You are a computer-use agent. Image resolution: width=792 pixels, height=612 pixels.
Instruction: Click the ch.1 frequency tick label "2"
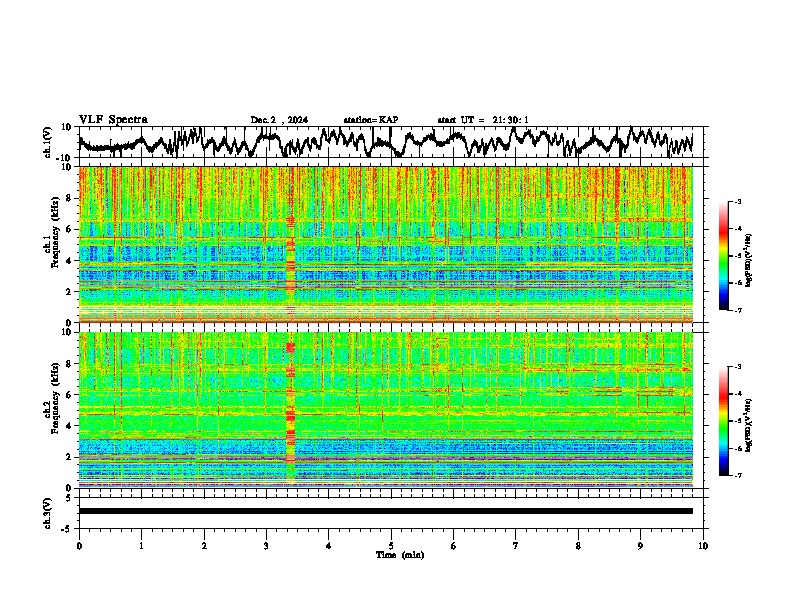70,291
